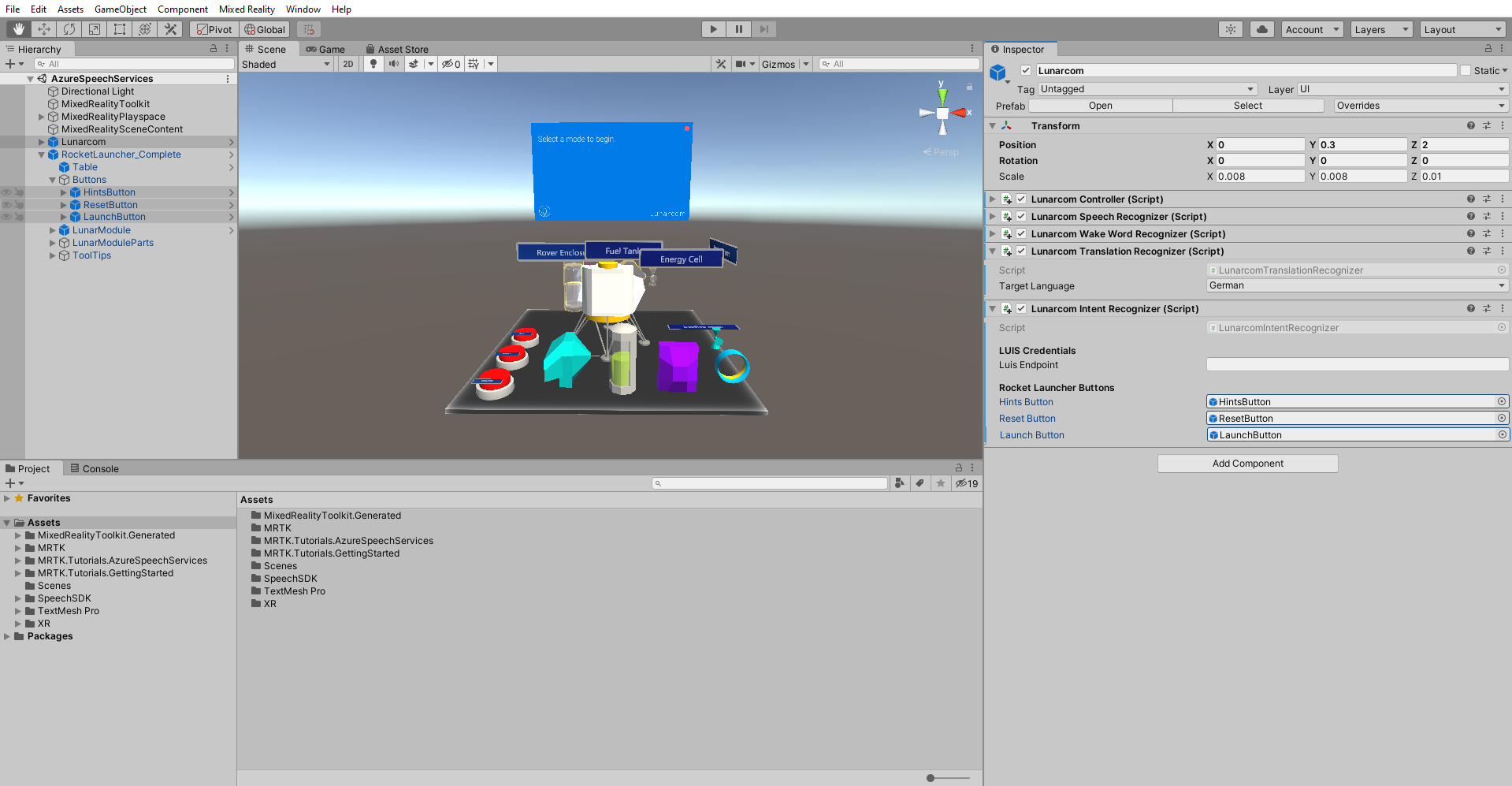Image resolution: width=1512 pixels, height=786 pixels.
Task: Toggle visibility eye of LaunchButton row
Action: [6, 217]
